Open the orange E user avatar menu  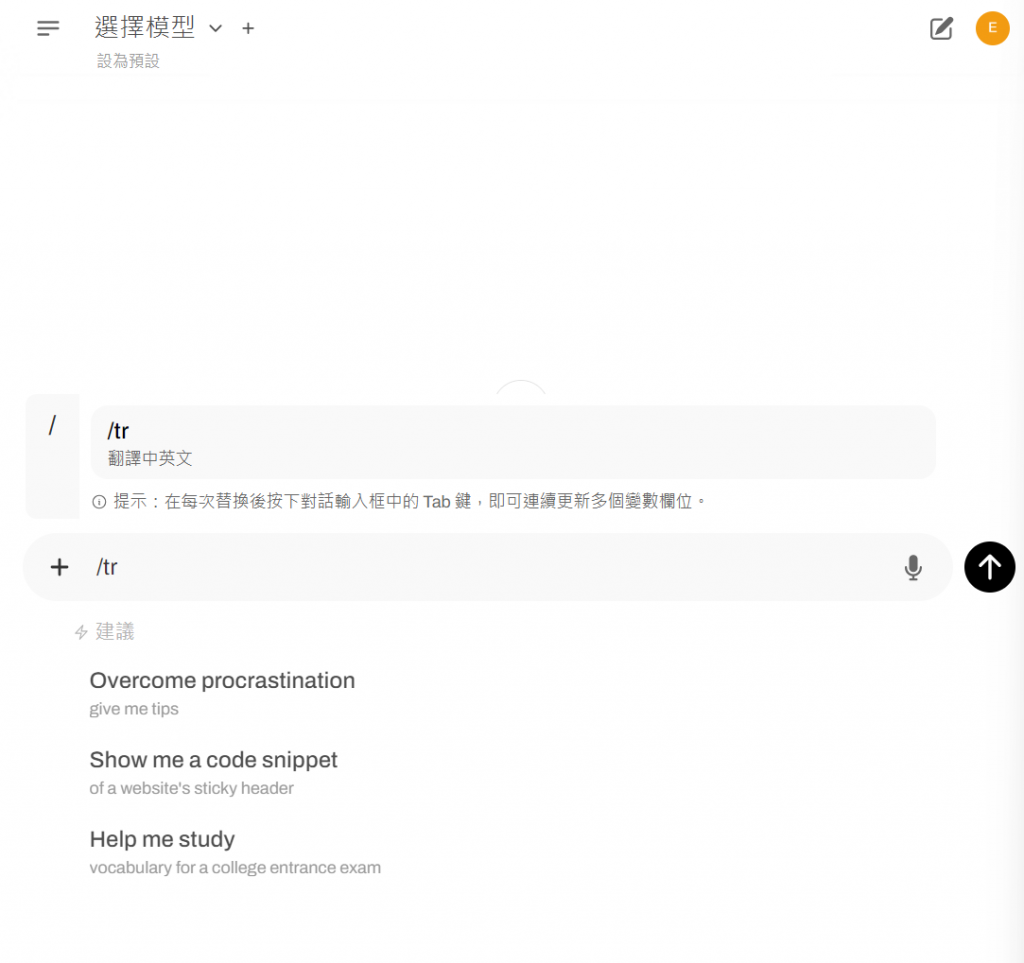(x=992, y=28)
